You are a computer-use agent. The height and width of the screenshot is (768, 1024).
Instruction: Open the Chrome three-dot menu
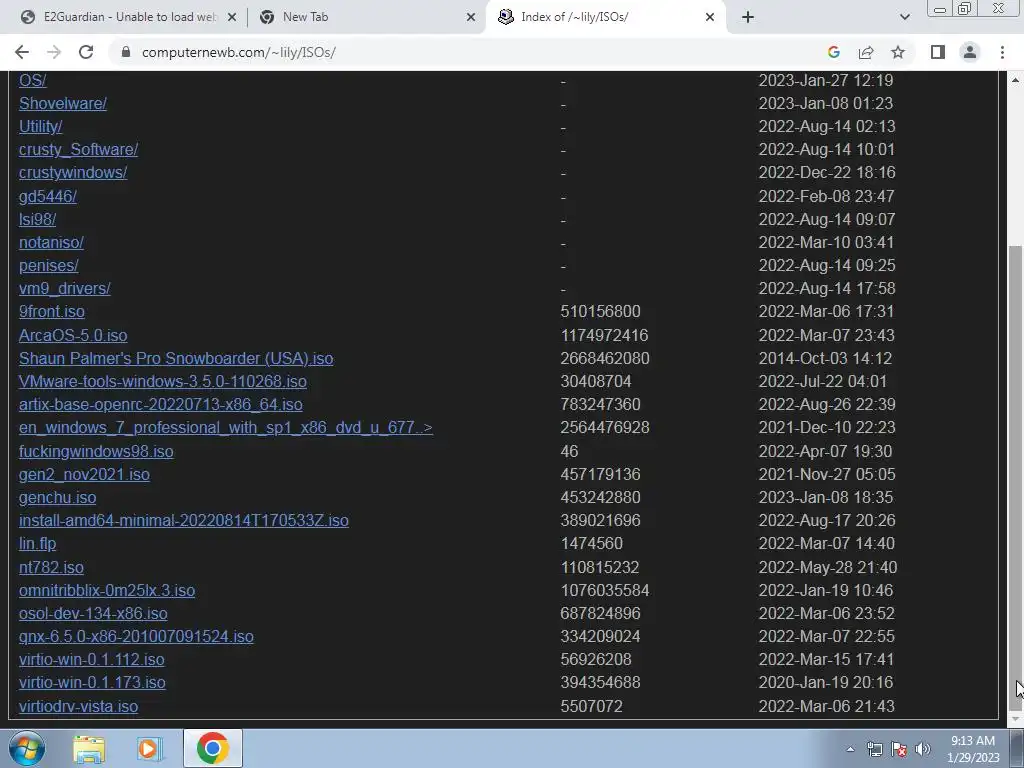click(x=1002, y=52)
